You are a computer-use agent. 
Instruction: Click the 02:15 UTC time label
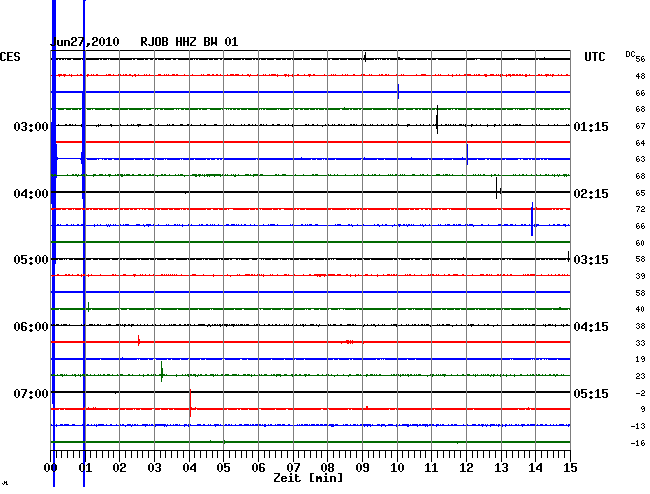coord(591,194)
